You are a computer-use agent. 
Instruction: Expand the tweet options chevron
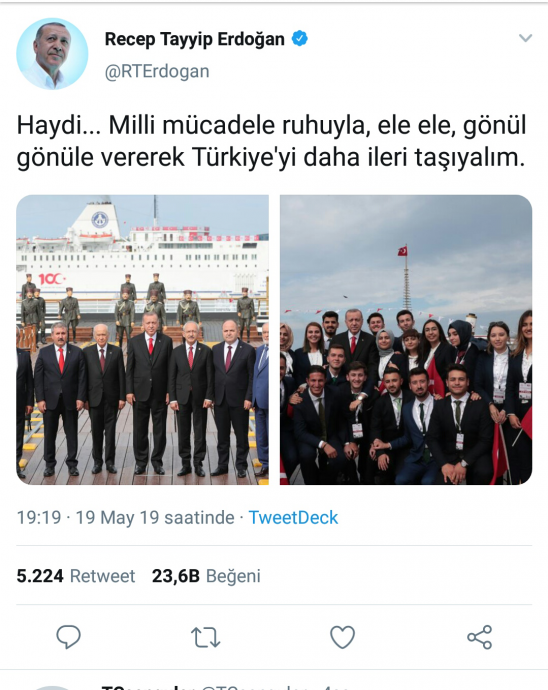pyautogui.click(x=526, y=38)
